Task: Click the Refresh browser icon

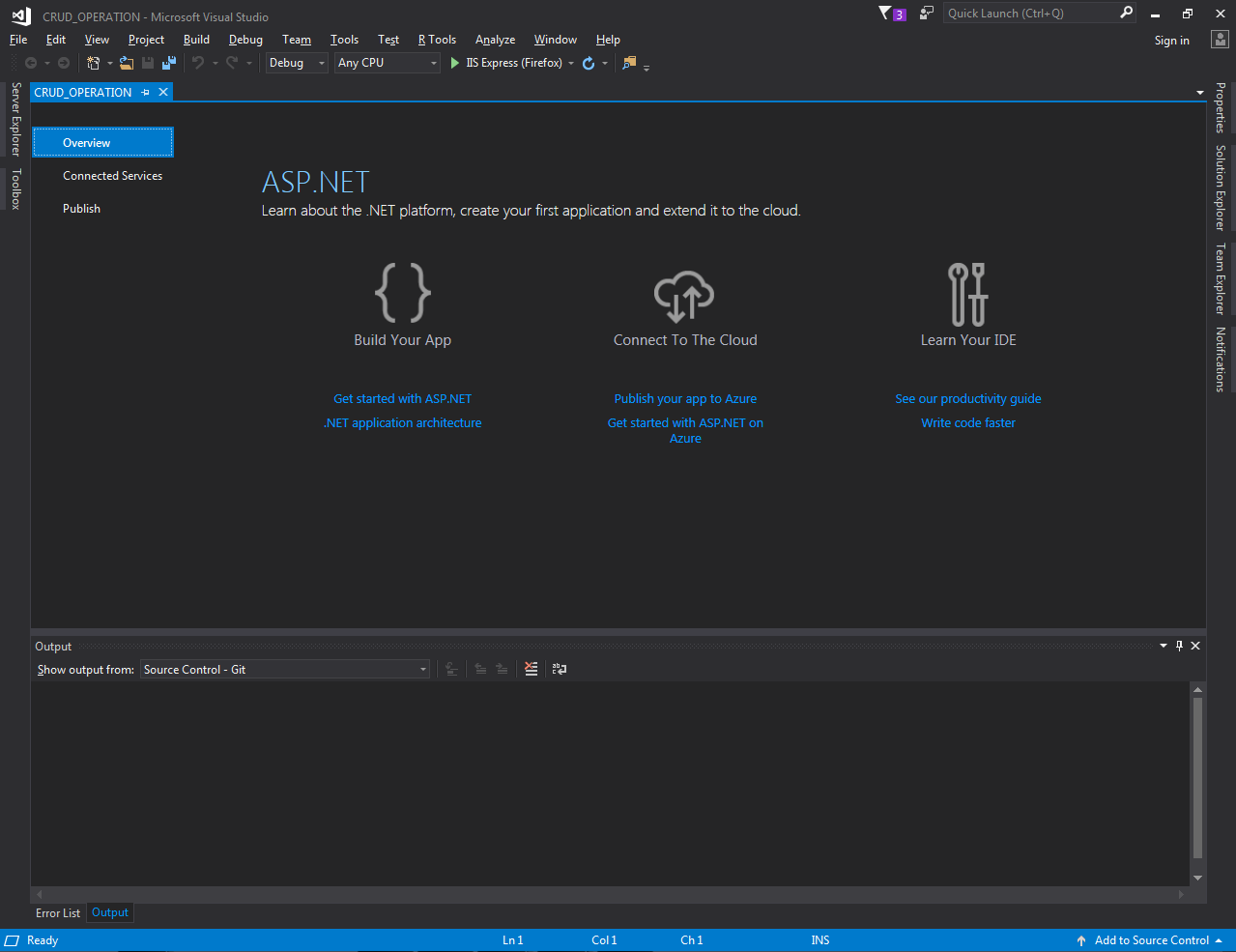Action: (x=589, y=63)
